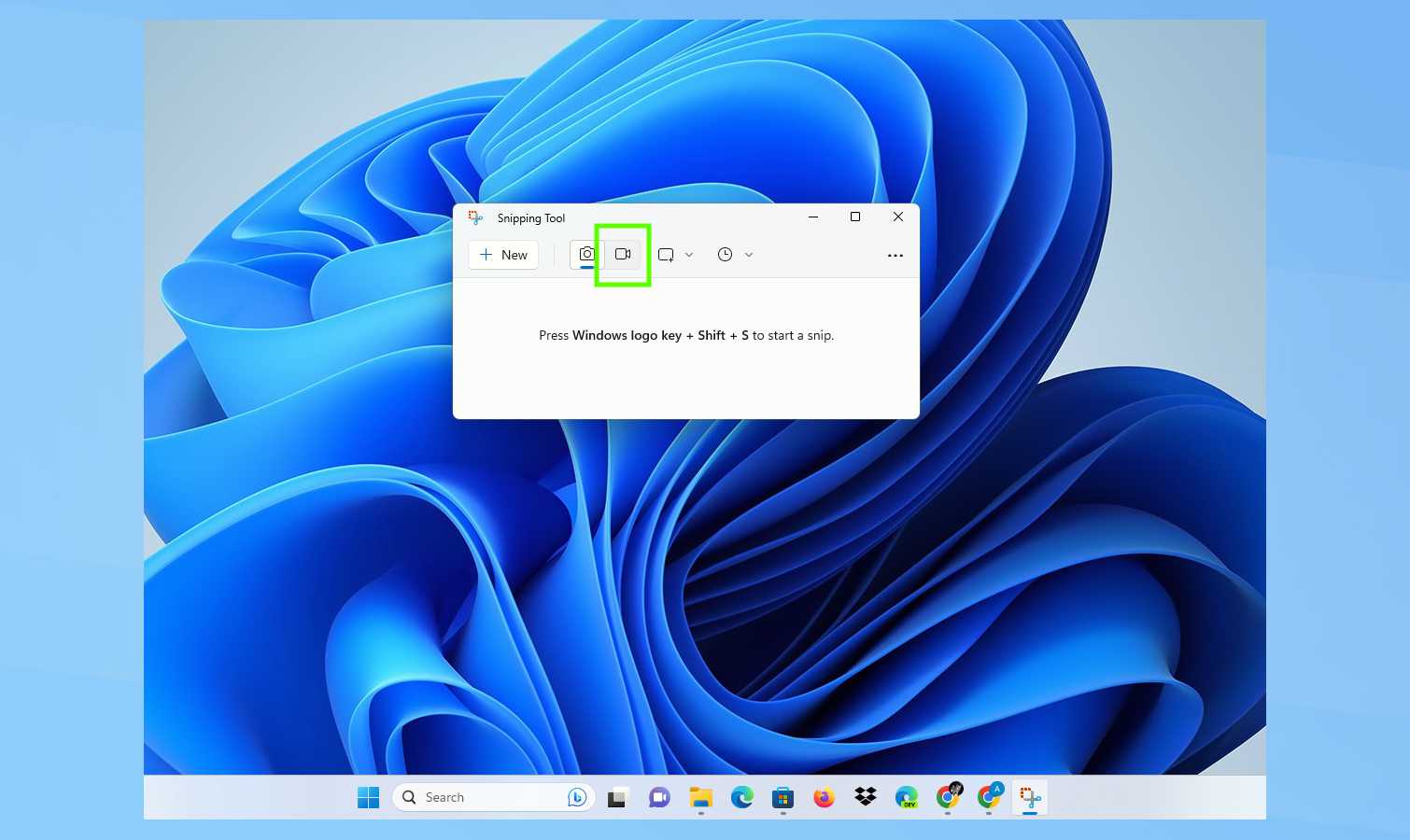Maximize the Snipping Tool window
Viewport: 1410px width, 840px height.
click(x=854, y=217)
